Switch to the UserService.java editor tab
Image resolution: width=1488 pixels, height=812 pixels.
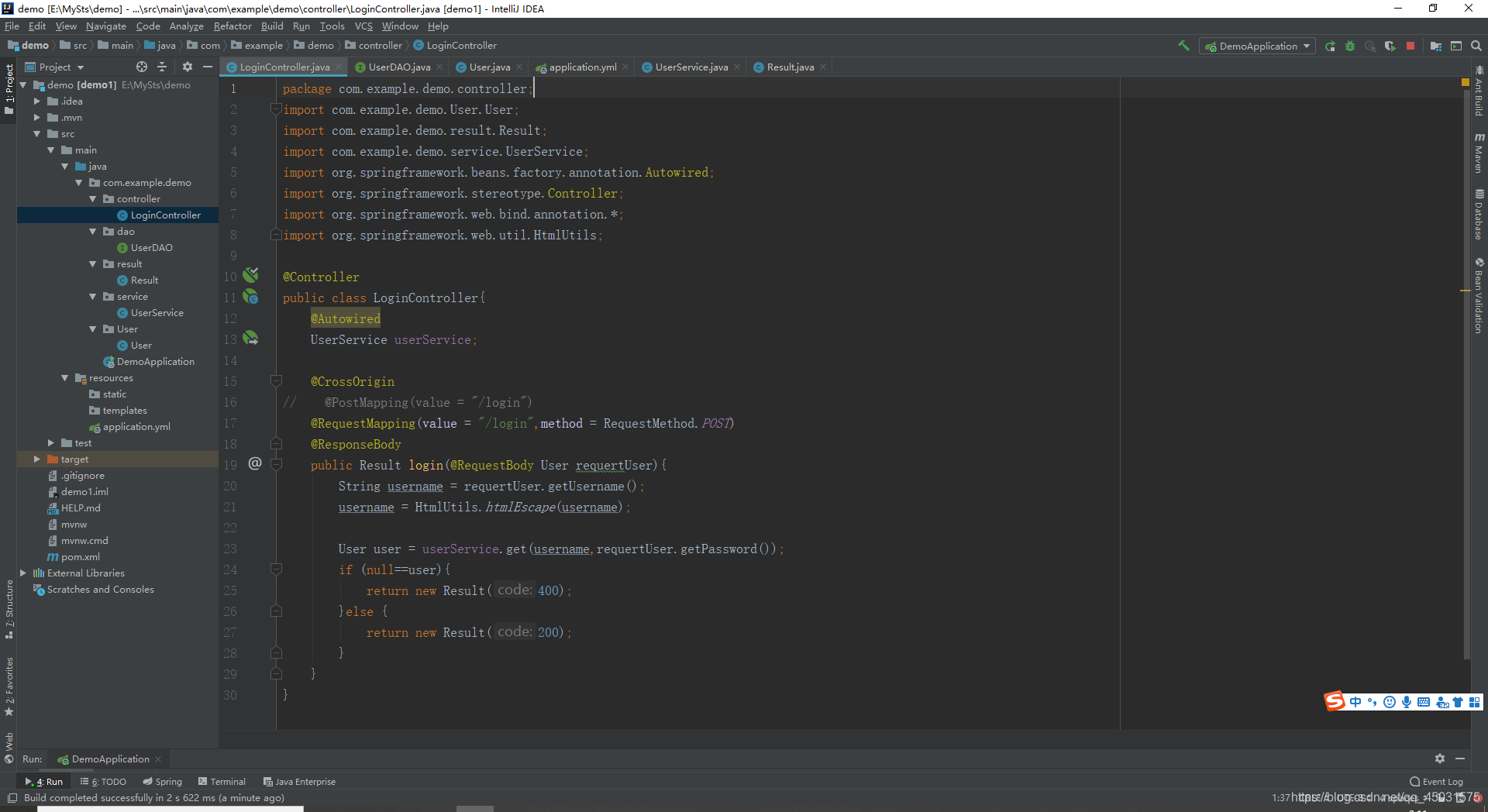(x=691, y=67)
